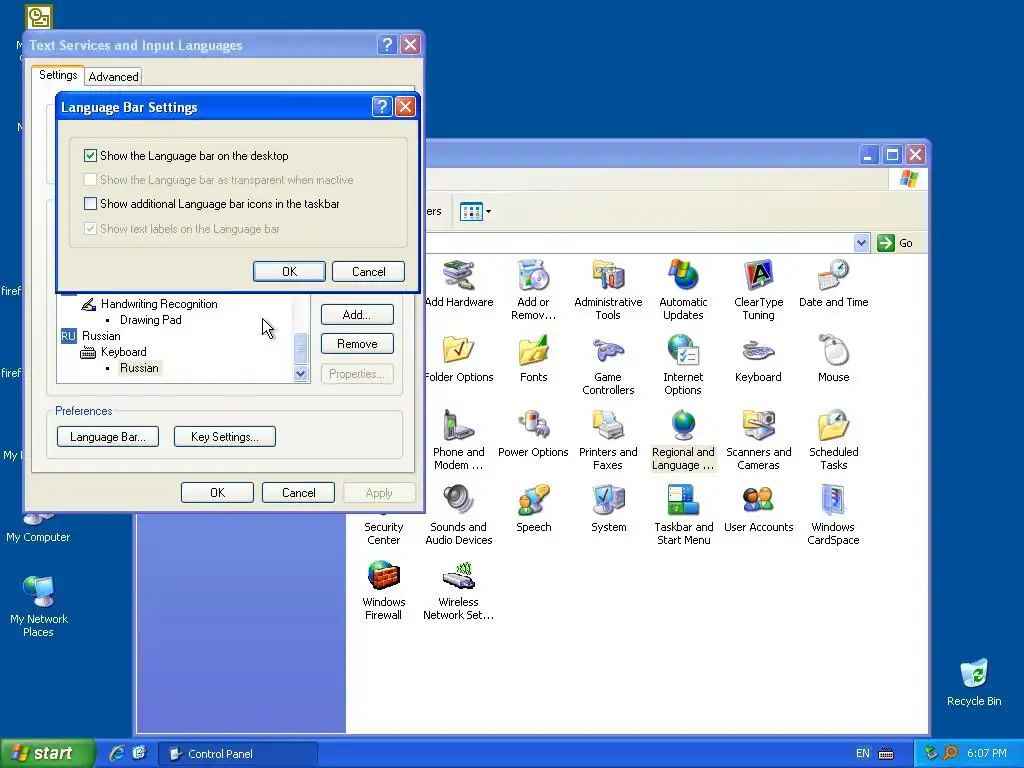
Task: Confirm Language Bar Settings with OK
Action: pyautogui.click(x=289, y=272)
